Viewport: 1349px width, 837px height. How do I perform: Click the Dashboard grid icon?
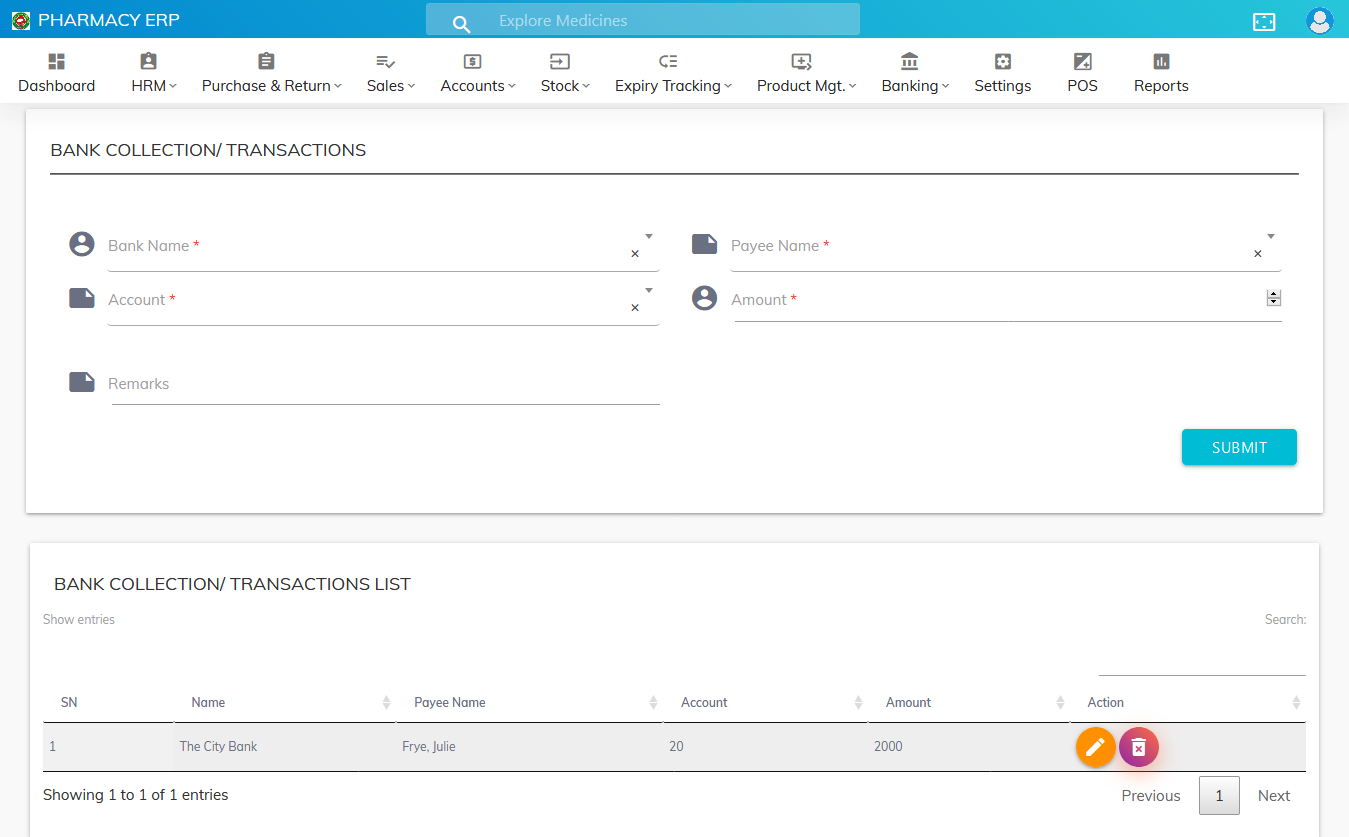(56, 62)
